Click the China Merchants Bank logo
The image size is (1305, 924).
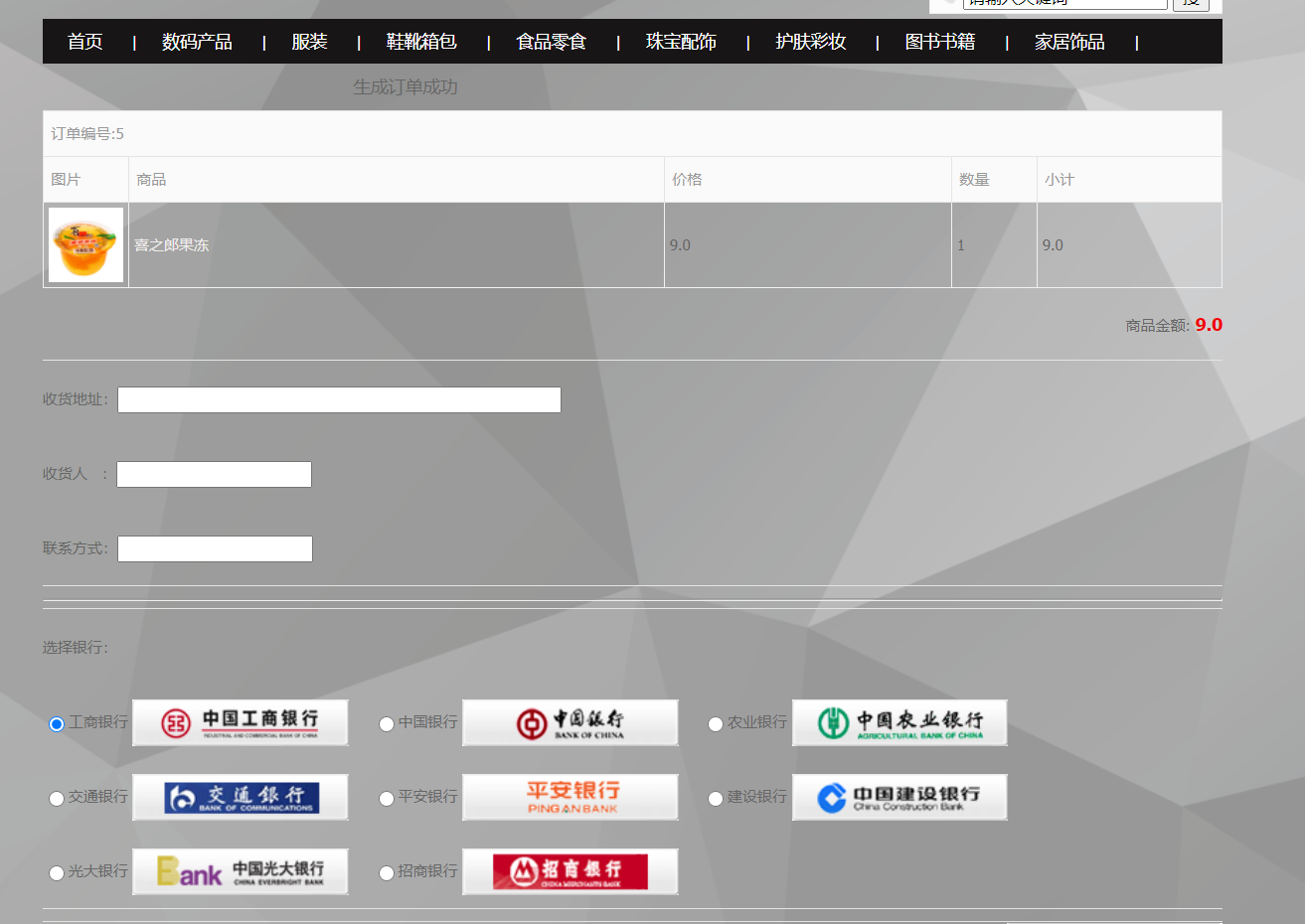pos(571,871)
